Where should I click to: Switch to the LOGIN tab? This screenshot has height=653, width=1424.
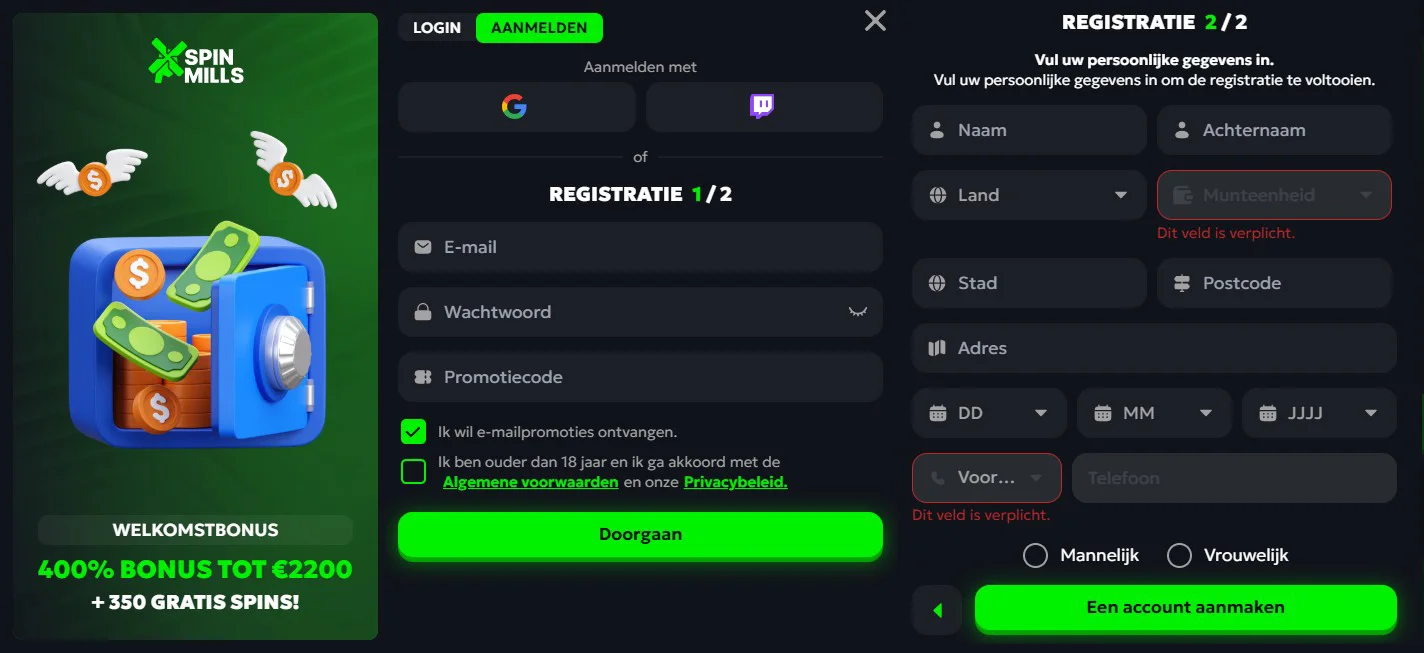coord(435,28)
